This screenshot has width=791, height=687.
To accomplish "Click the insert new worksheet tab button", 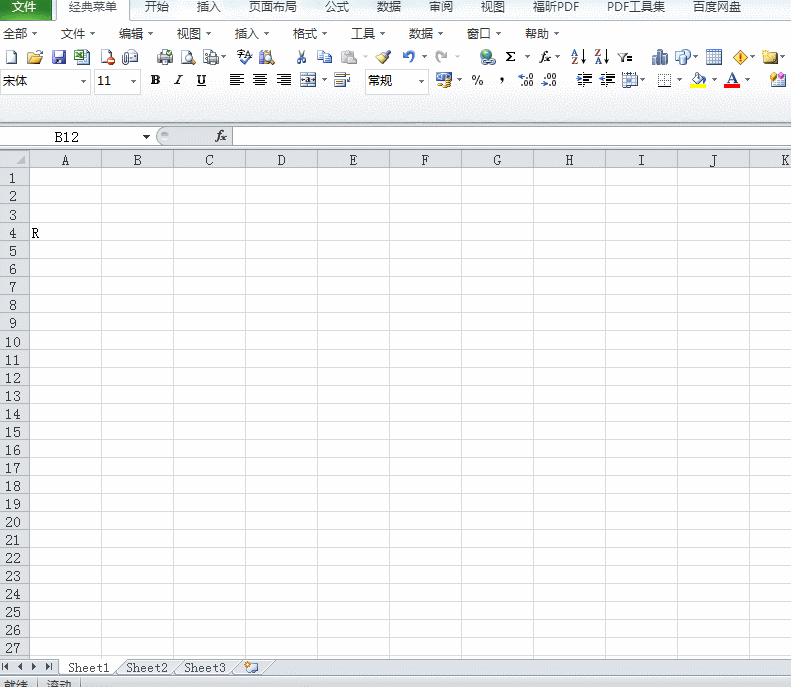I will click(x=251, y=667).
